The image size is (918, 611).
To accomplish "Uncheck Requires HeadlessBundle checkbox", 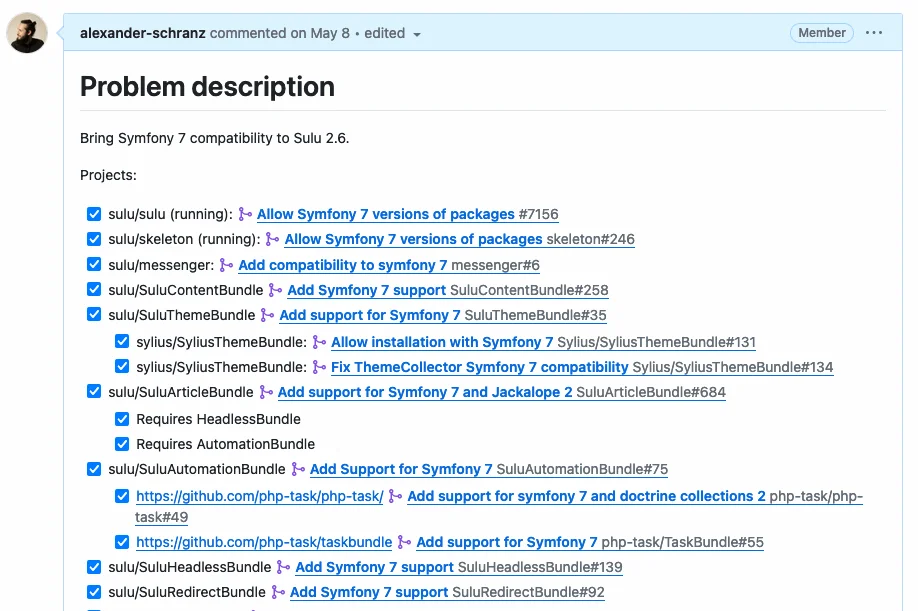I will click(x=122, y=419).
